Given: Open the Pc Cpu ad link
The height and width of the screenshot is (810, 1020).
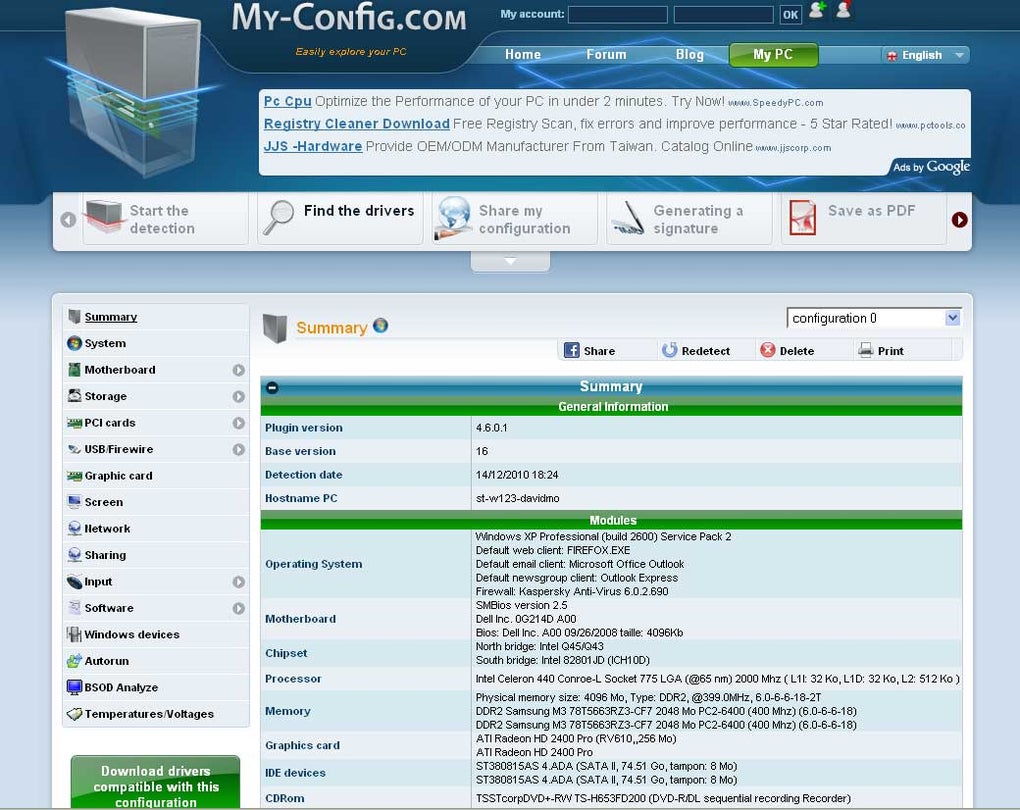Looking at the screenshot, I should point(287,101).
